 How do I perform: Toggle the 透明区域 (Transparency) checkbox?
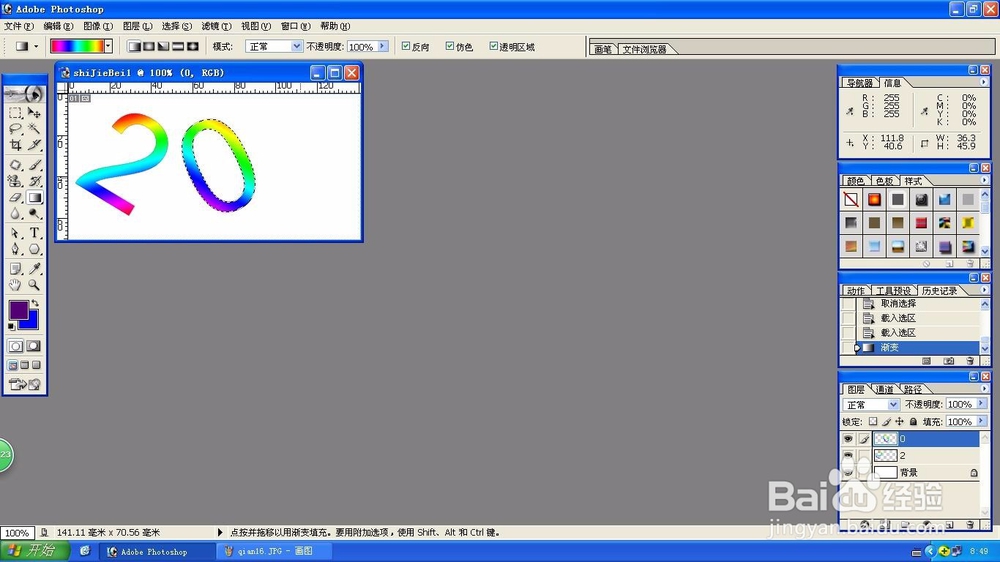493,46
